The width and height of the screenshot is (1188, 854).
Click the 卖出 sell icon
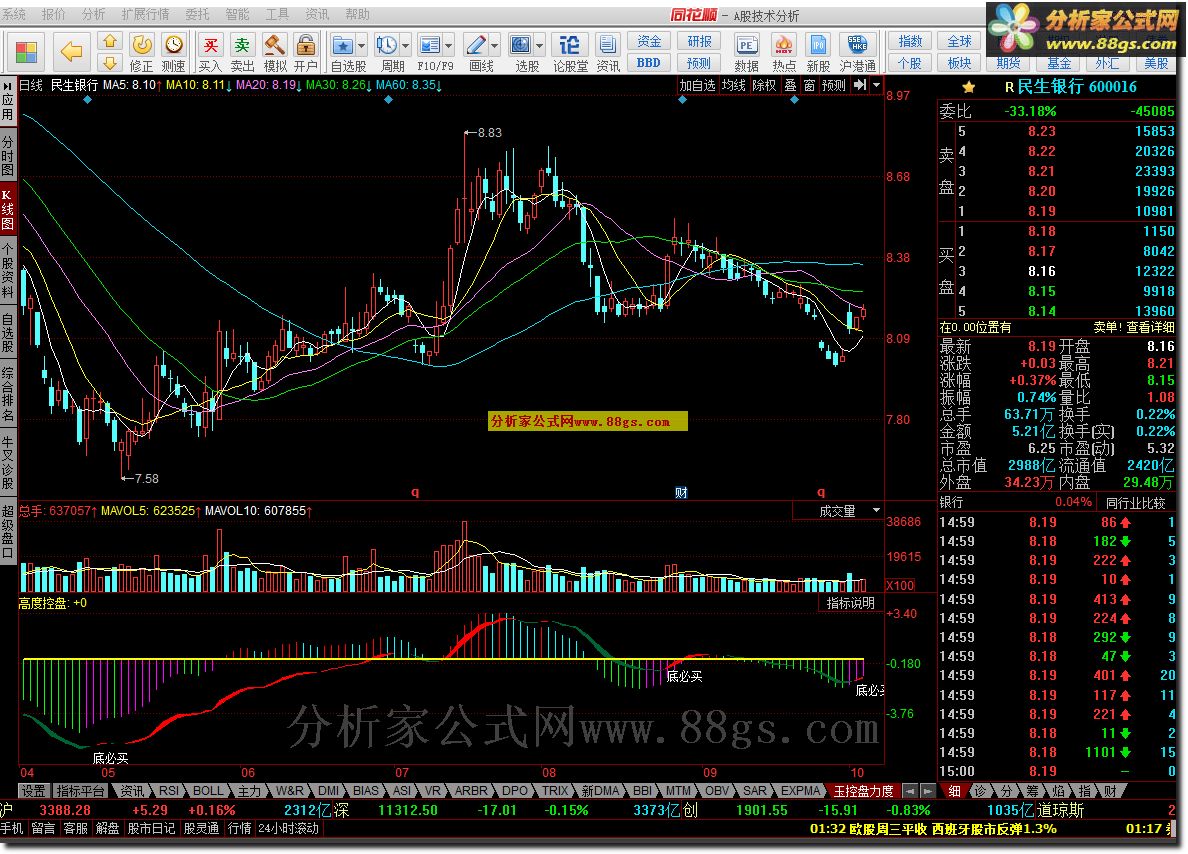pyautogui.click(x=242, y=52)
